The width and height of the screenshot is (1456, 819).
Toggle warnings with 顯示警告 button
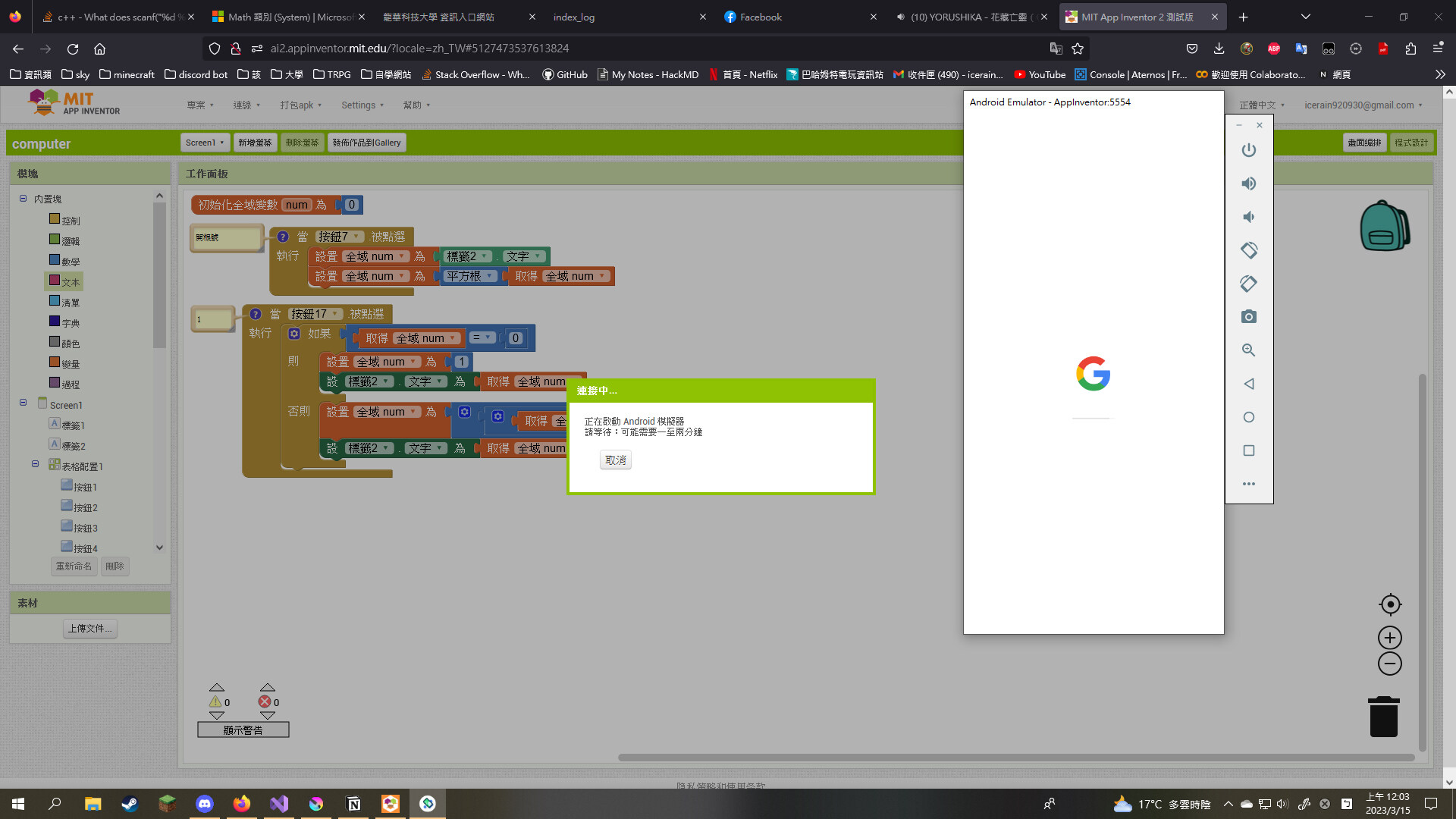pos(243,730)
